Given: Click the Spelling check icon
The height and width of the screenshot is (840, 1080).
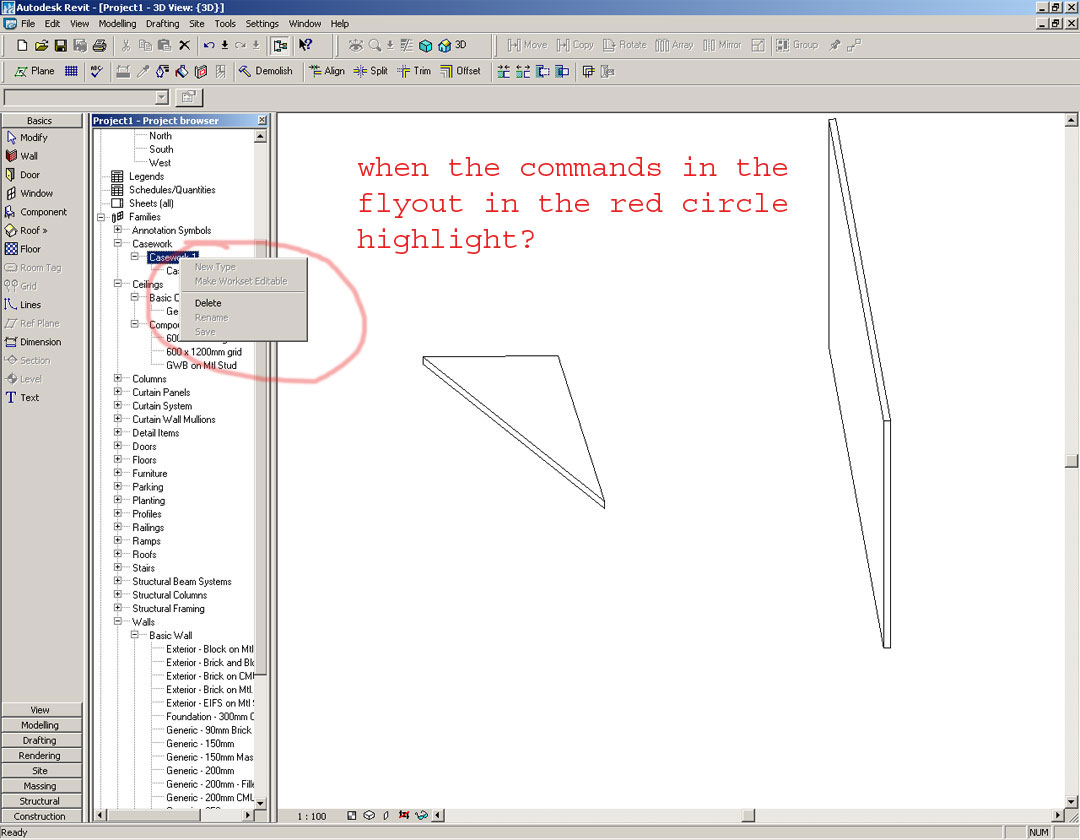Looking at the screenshot, I should click(x=96, y=71).
